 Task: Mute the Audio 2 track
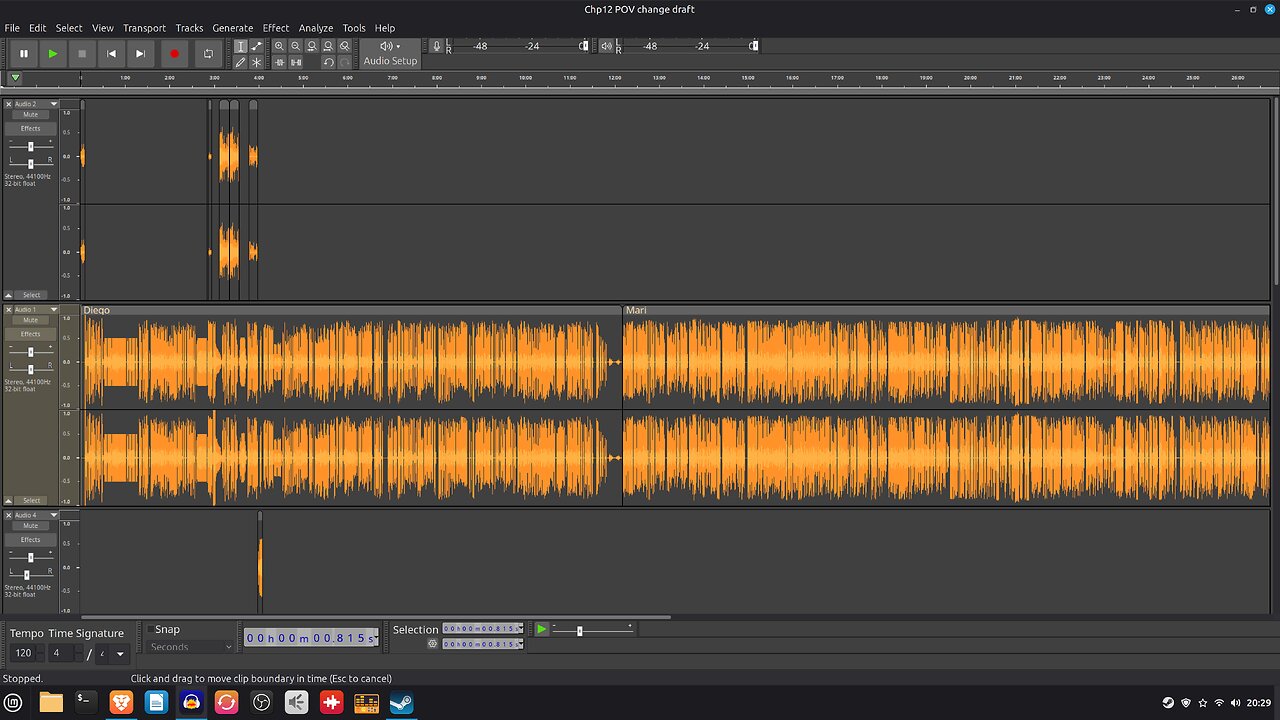(31, 115)
